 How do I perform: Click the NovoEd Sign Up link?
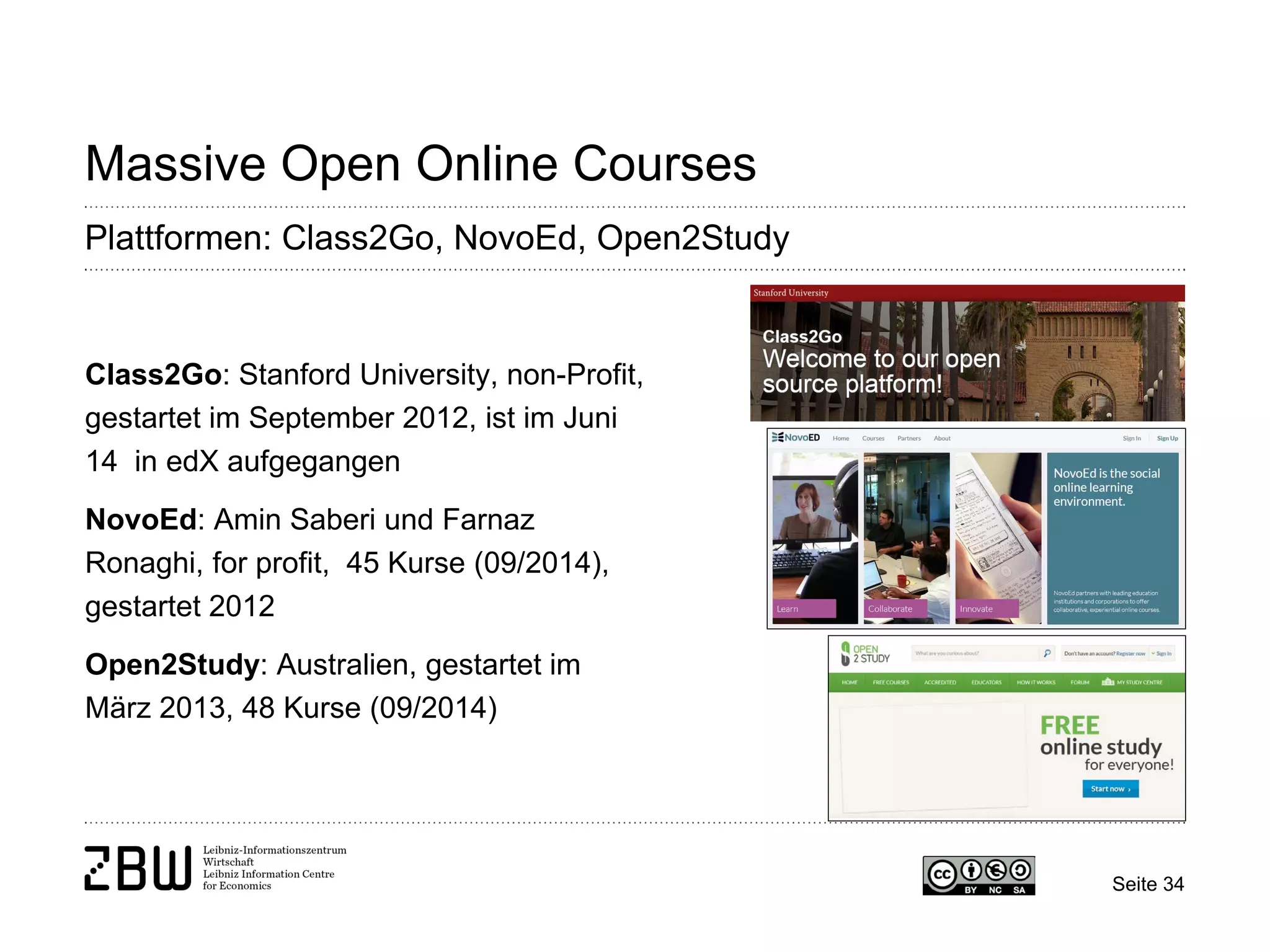1167,438
